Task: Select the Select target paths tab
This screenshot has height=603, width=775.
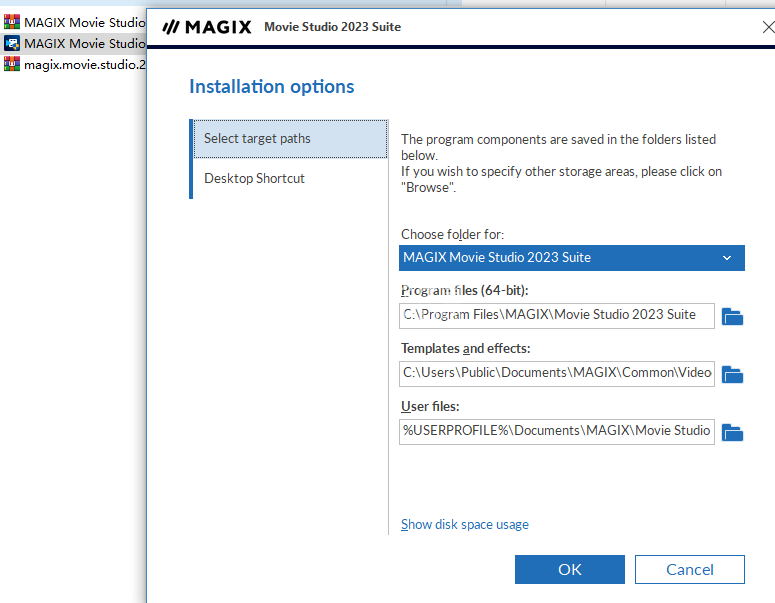Action: pyautogui.click(x=290, y=138)
